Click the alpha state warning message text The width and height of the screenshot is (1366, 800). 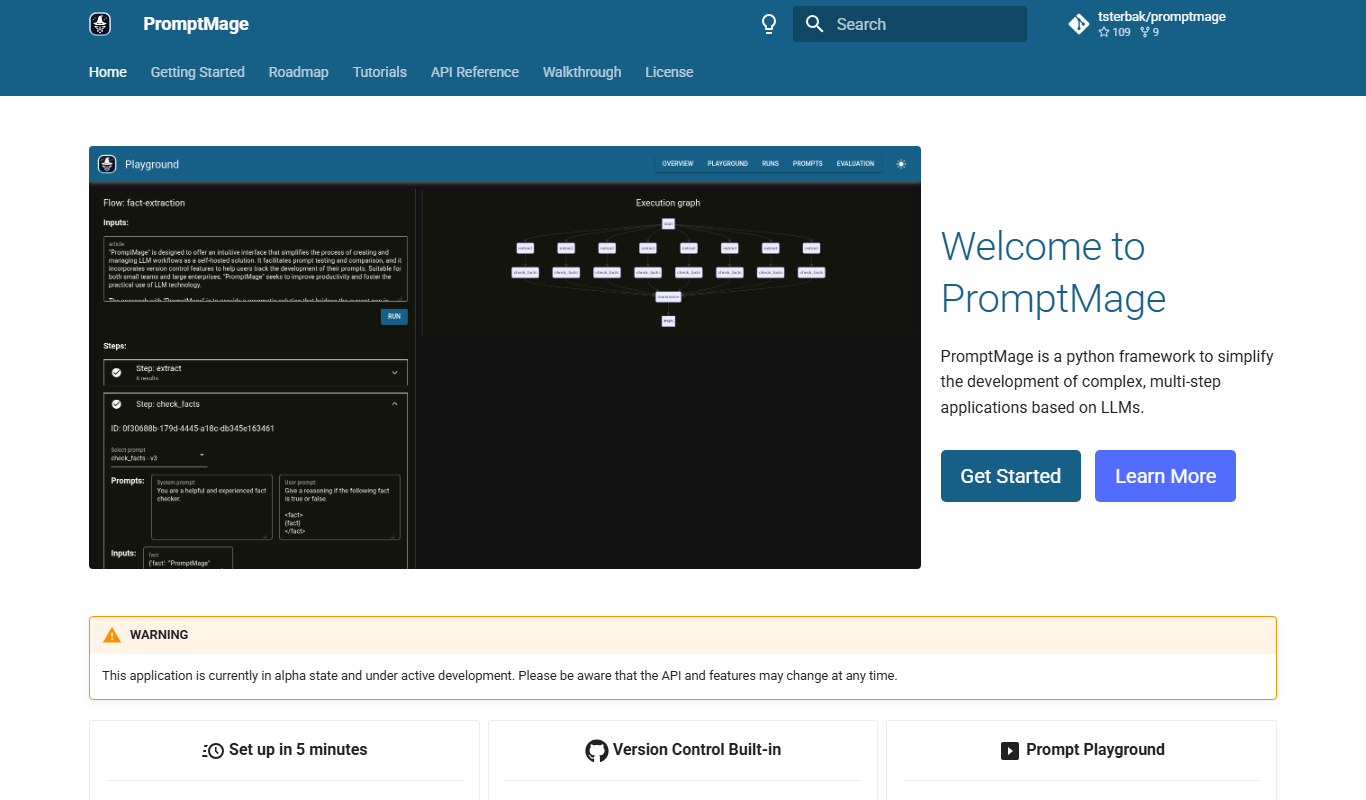click(500, 676)
